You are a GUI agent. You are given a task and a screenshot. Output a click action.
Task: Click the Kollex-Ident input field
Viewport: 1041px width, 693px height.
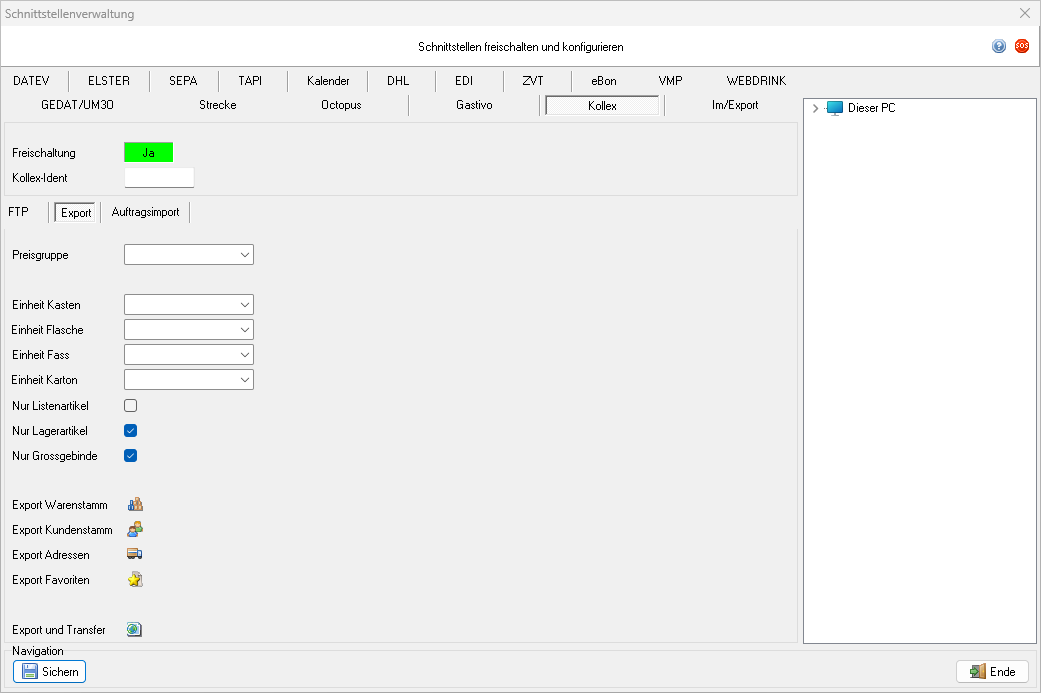point(158,178)
